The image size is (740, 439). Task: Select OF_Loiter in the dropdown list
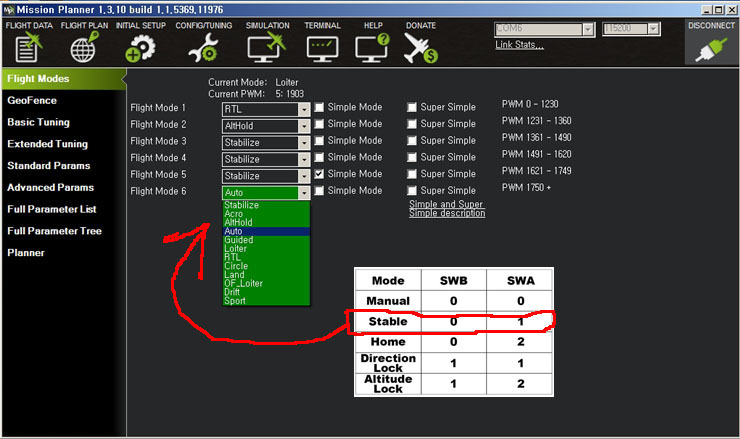(x=266, y=283)
